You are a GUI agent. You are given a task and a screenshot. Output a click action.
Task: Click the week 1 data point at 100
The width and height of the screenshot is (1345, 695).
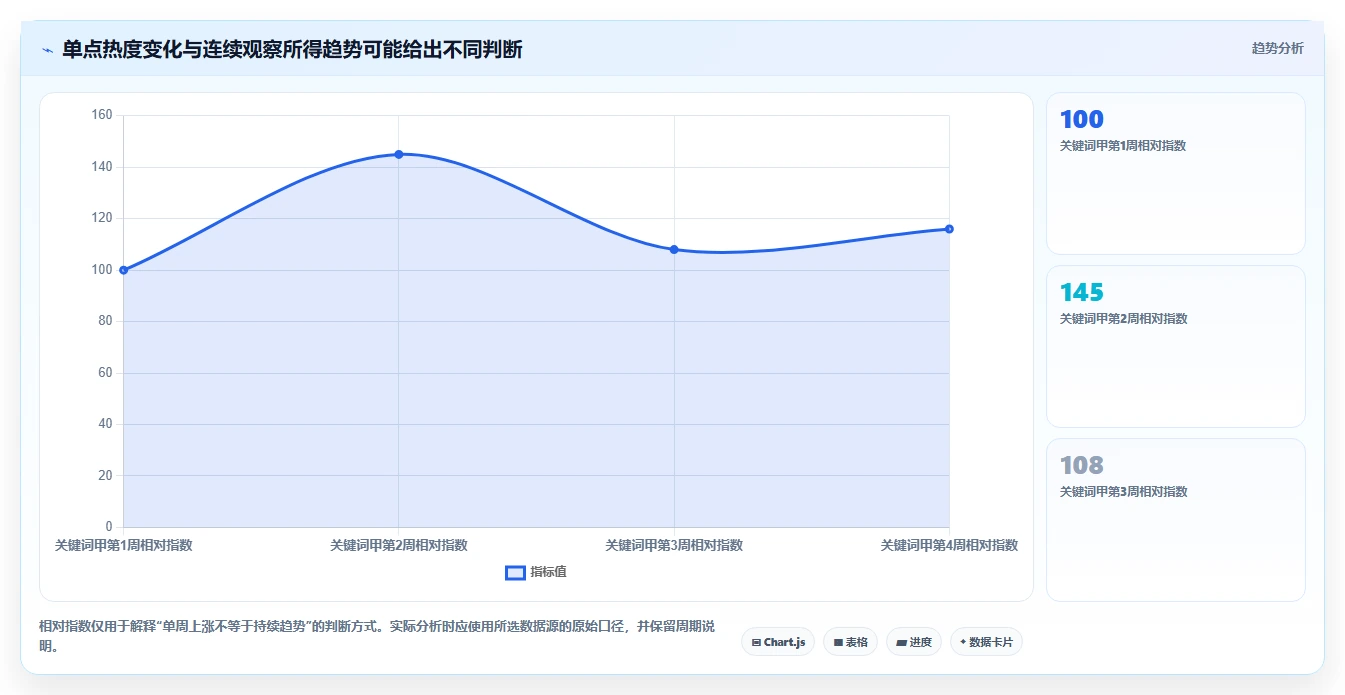123,270
